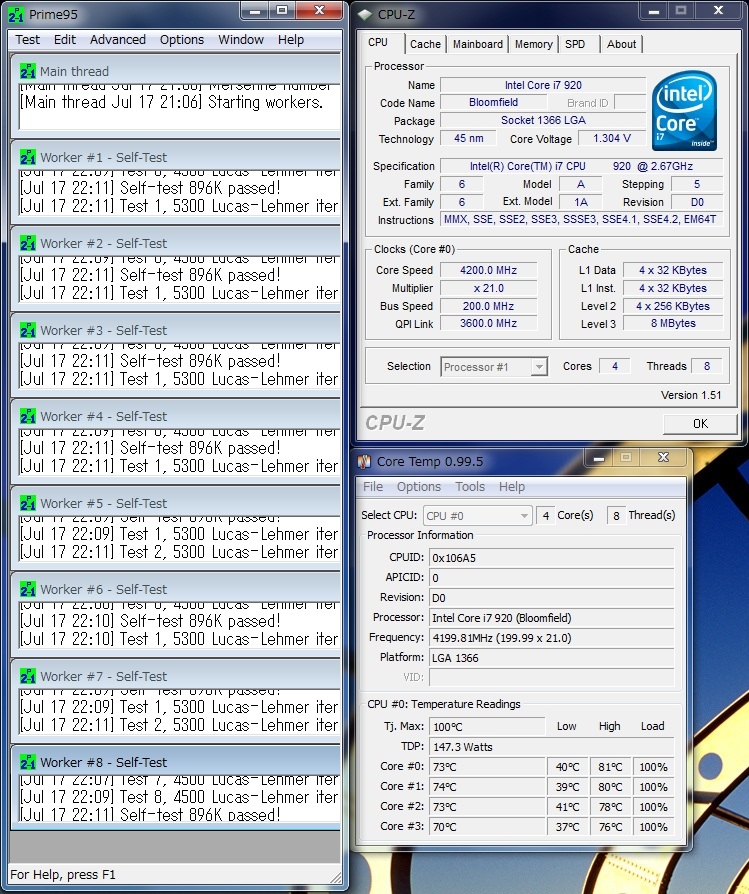Click the Worker #8 - Self-Test title bar
Screen dimensions: 749x894
coord(176,762)
